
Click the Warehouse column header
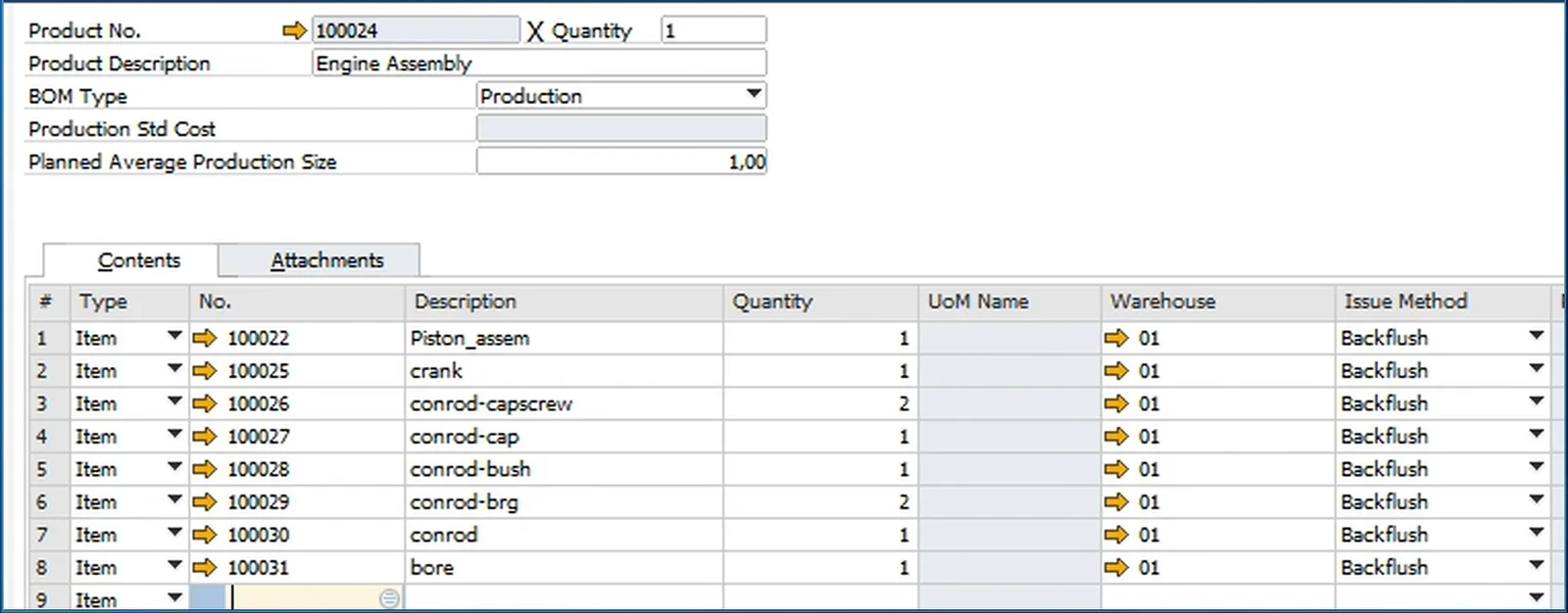click(x=1217, y=302)
